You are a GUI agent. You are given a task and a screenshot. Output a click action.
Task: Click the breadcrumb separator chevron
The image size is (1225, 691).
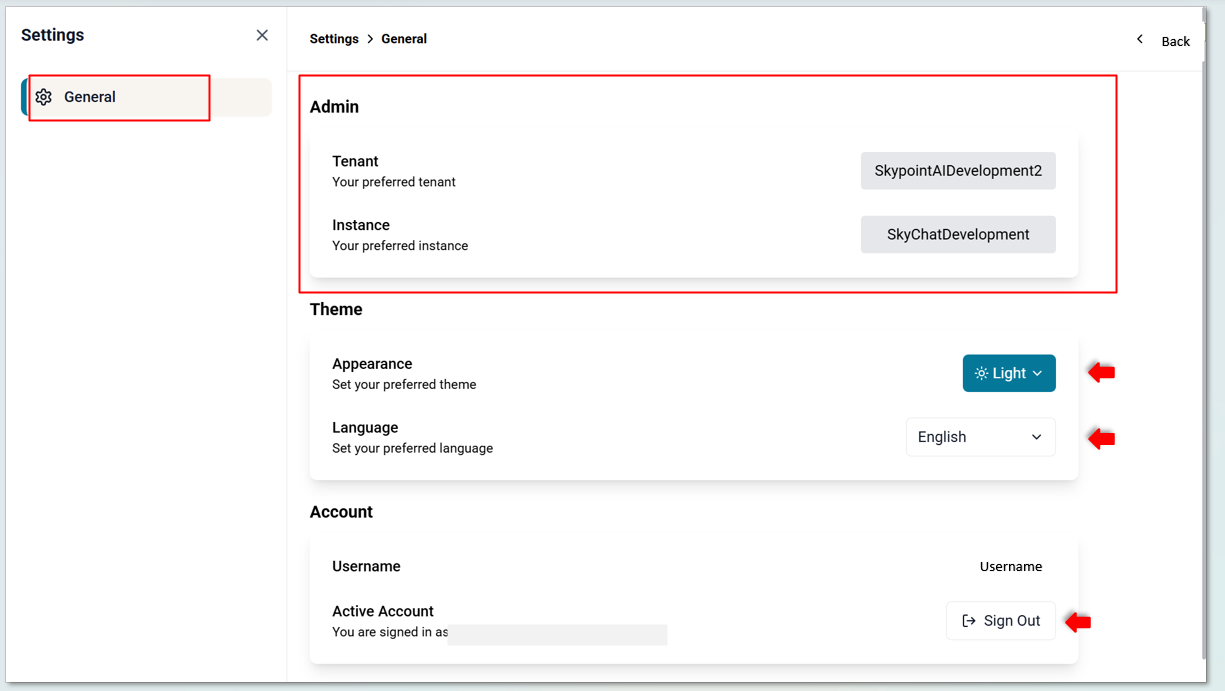point(370,39)
